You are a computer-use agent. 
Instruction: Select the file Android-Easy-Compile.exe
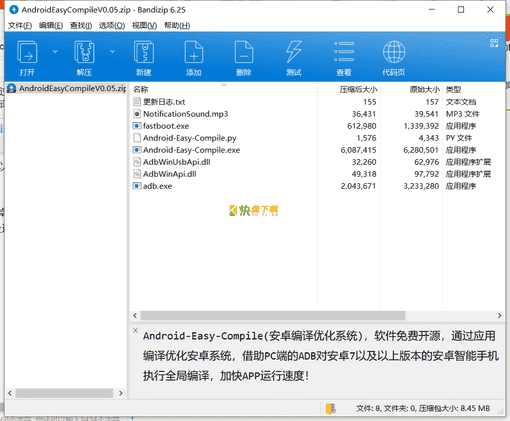[191, 150]
